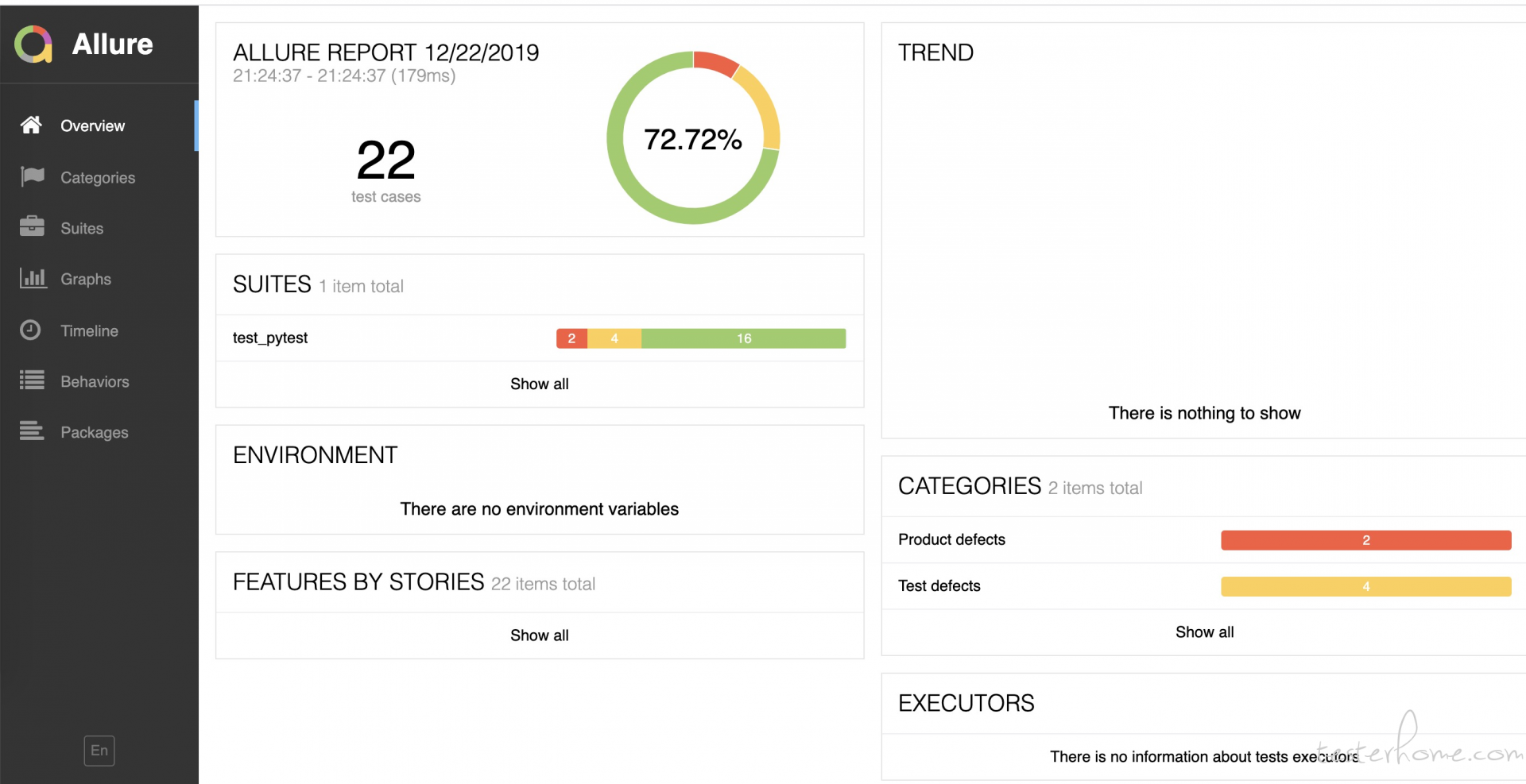Click passed segment 16 in test_pytest bar
Screen dimensions: 1526x784
744,338
